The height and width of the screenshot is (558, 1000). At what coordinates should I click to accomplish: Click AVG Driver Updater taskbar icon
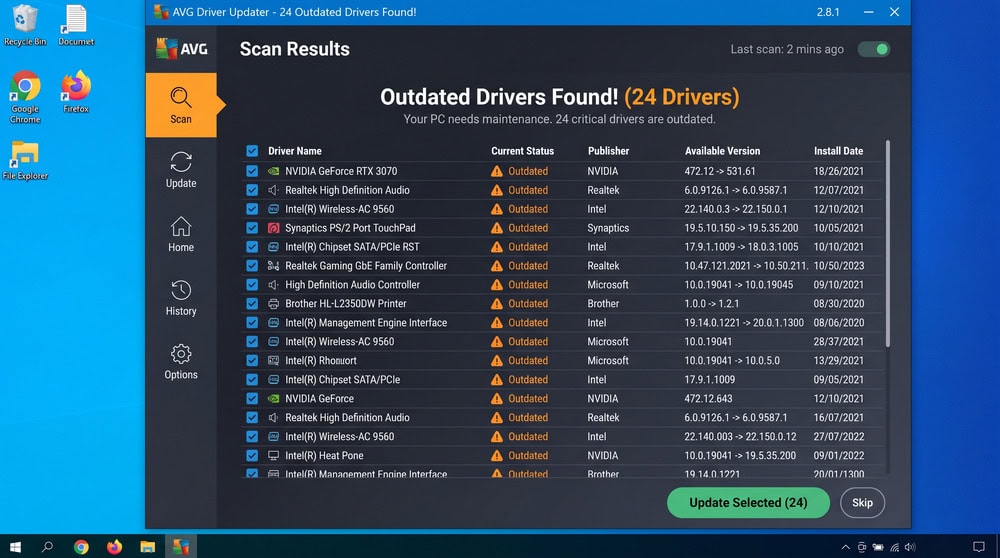coord(180,547)
